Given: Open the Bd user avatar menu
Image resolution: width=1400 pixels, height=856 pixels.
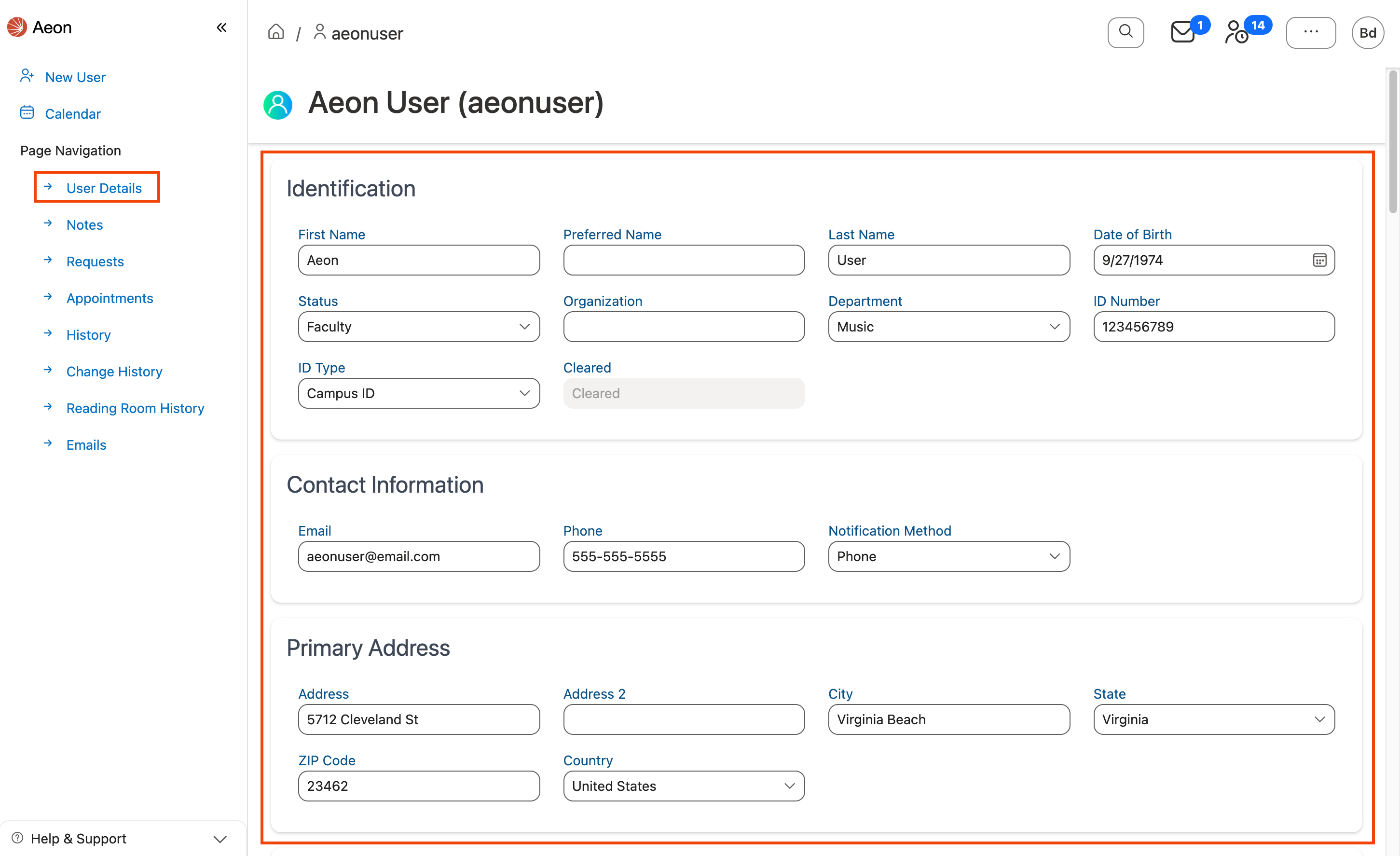Looking at the screenshot, I should pyautogui.click(x=1368, y=32).
